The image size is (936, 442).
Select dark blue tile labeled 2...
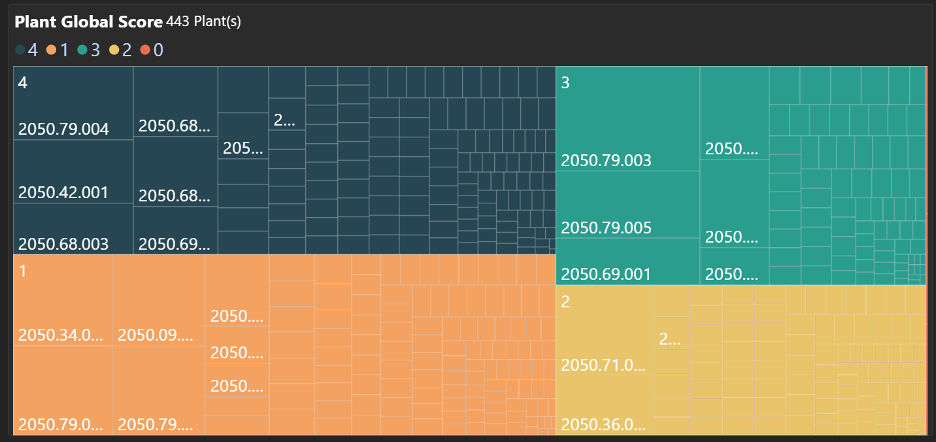(x=287, y=113)
